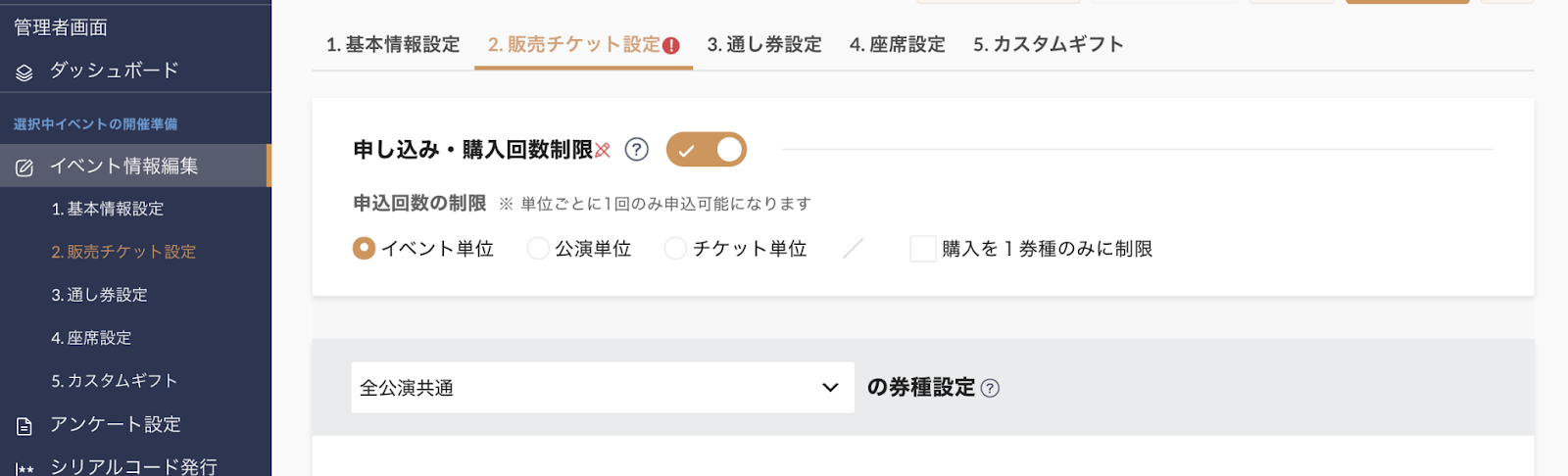Click help icon next to 申し込み・購入回数制限

coord(637,150)
